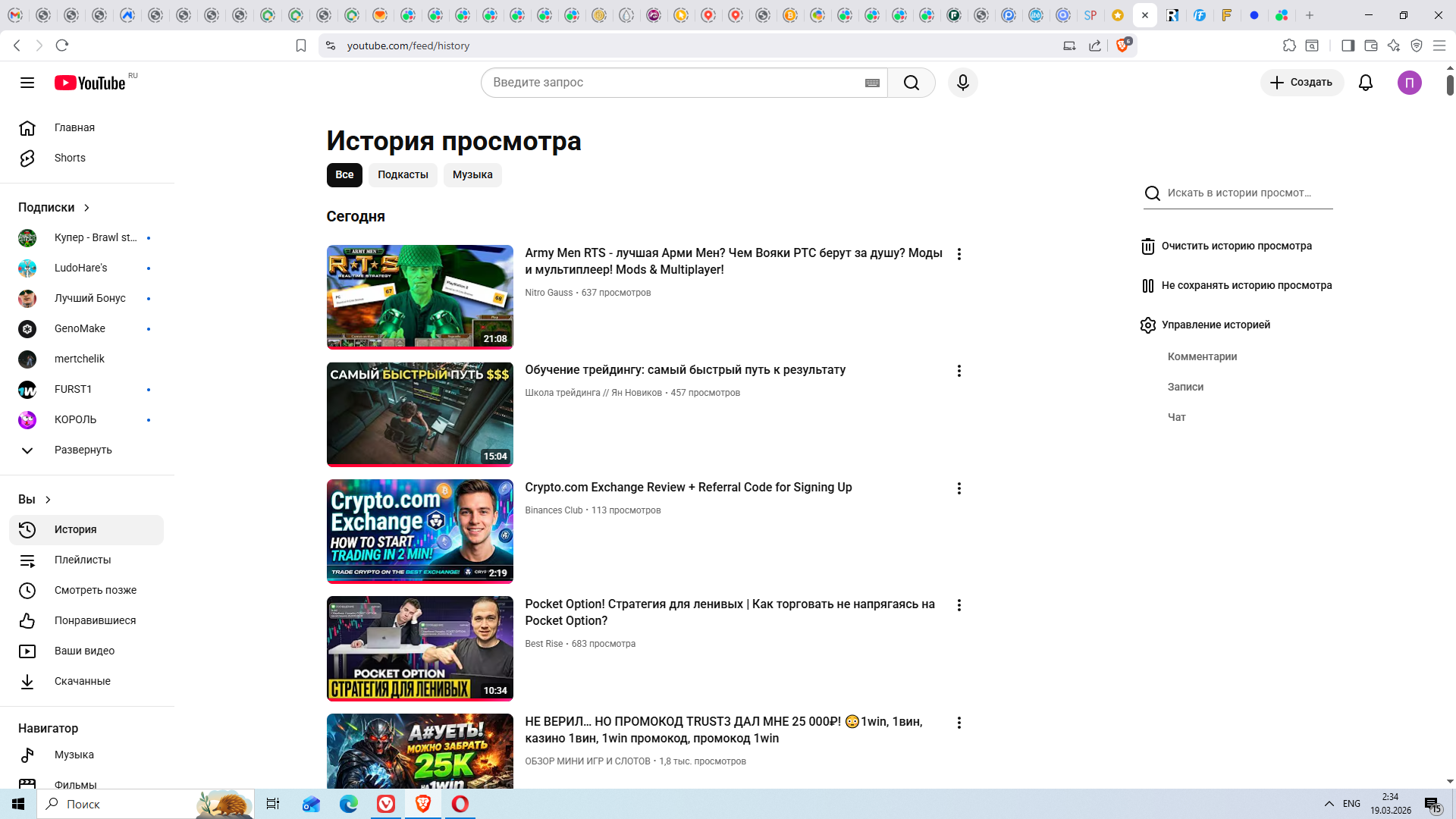Expand the Подписки section chevron
The height and width of the screenshot is (819, 1456).
point(86,208)
